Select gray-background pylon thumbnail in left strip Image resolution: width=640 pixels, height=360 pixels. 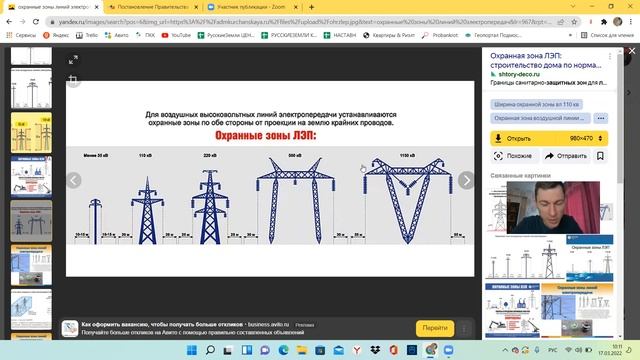click(31, 221)
